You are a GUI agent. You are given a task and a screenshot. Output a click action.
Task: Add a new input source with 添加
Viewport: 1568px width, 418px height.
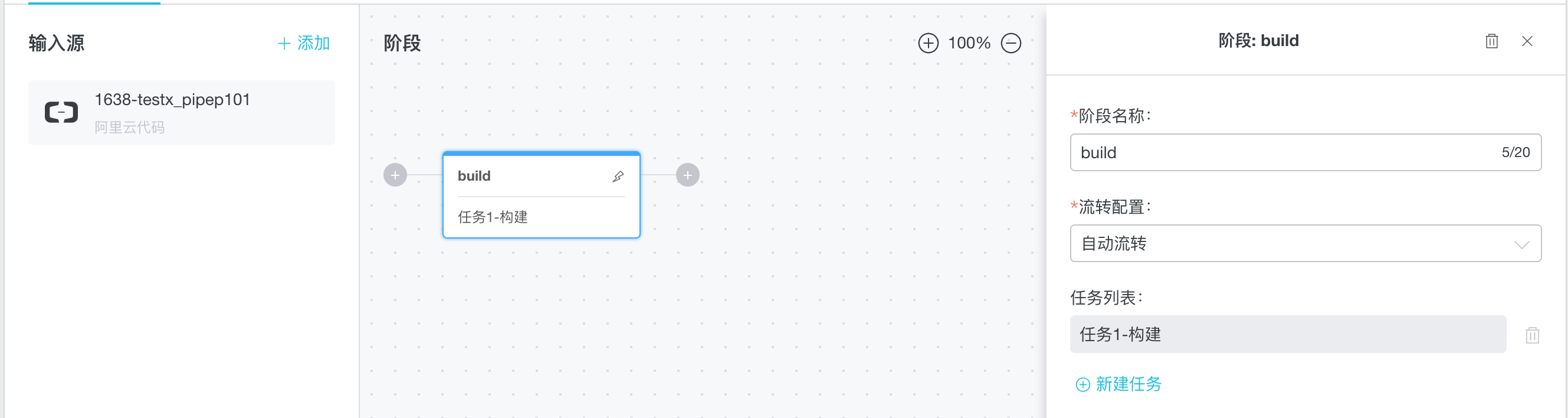pyautogui.click(x=303, y=43)
